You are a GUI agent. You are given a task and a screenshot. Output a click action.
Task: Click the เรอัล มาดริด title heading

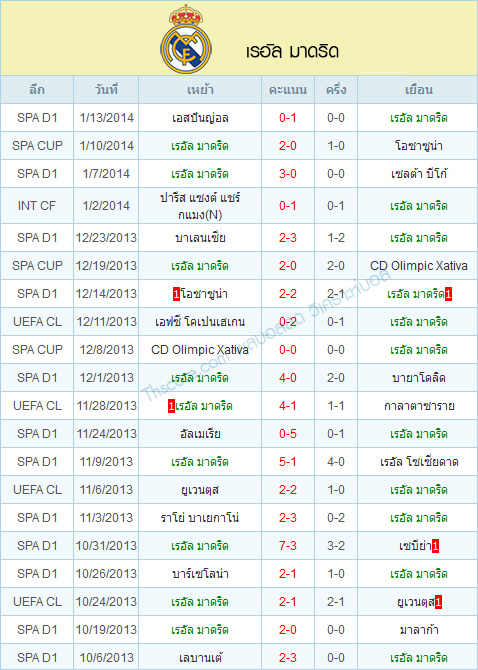pyautogui.click(x=293, y=52)
